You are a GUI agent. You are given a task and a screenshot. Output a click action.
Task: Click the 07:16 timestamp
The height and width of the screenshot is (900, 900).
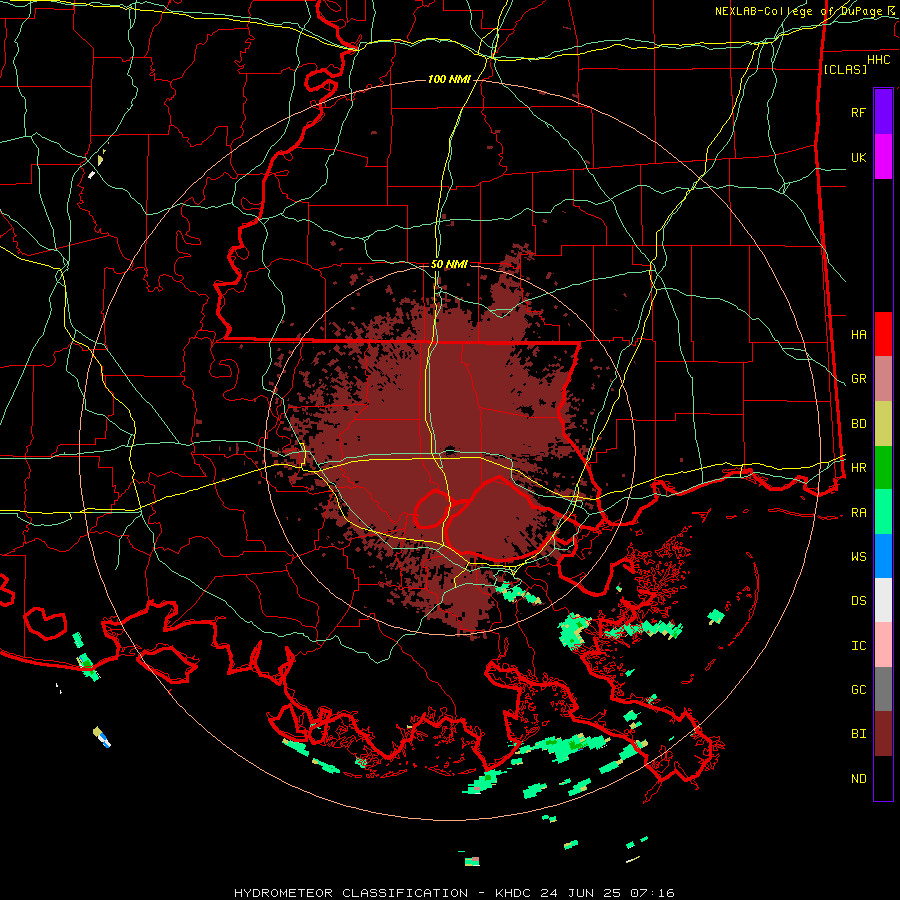pos(652,893)
